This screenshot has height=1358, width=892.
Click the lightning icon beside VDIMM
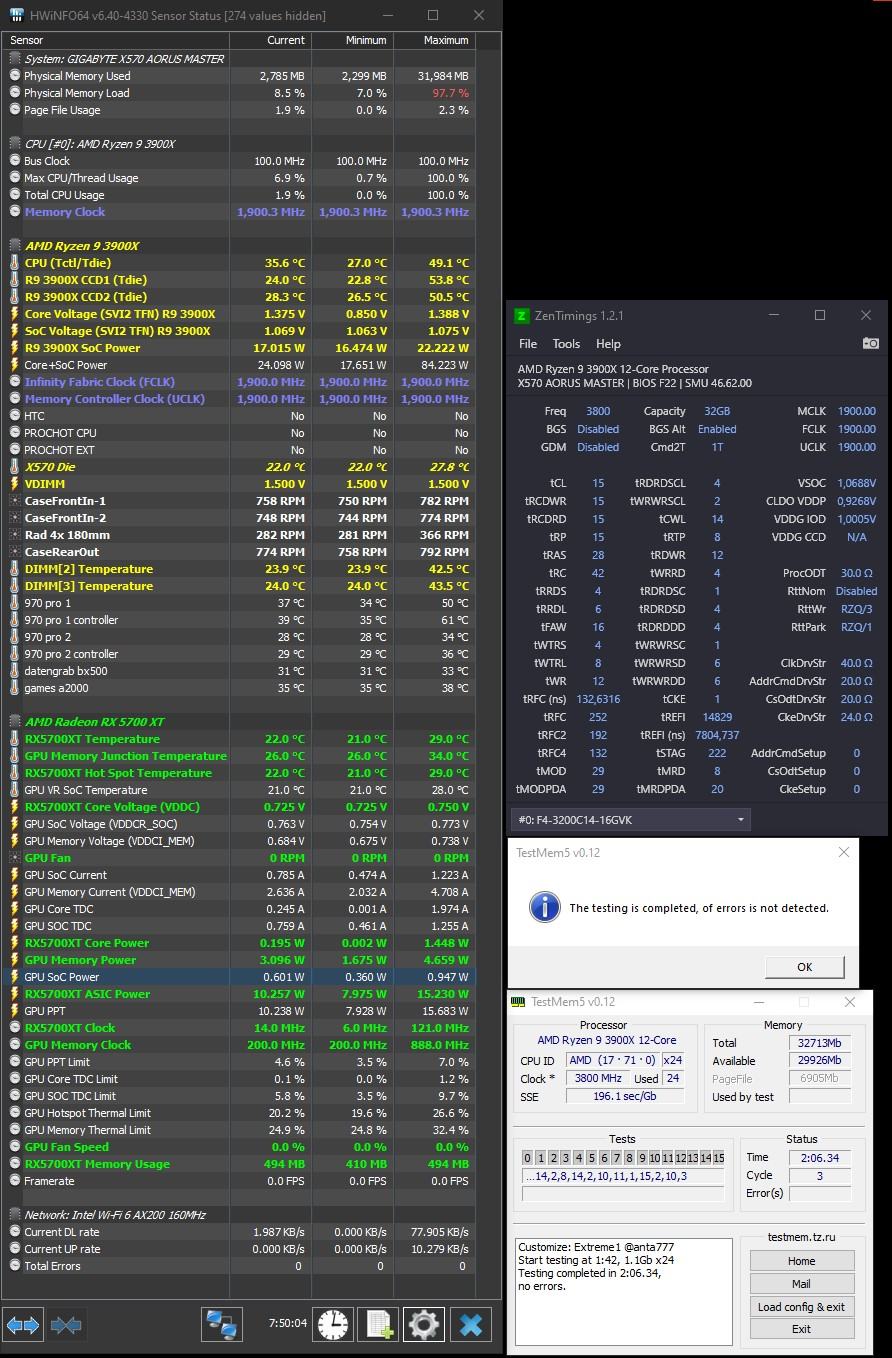[14, 484]
